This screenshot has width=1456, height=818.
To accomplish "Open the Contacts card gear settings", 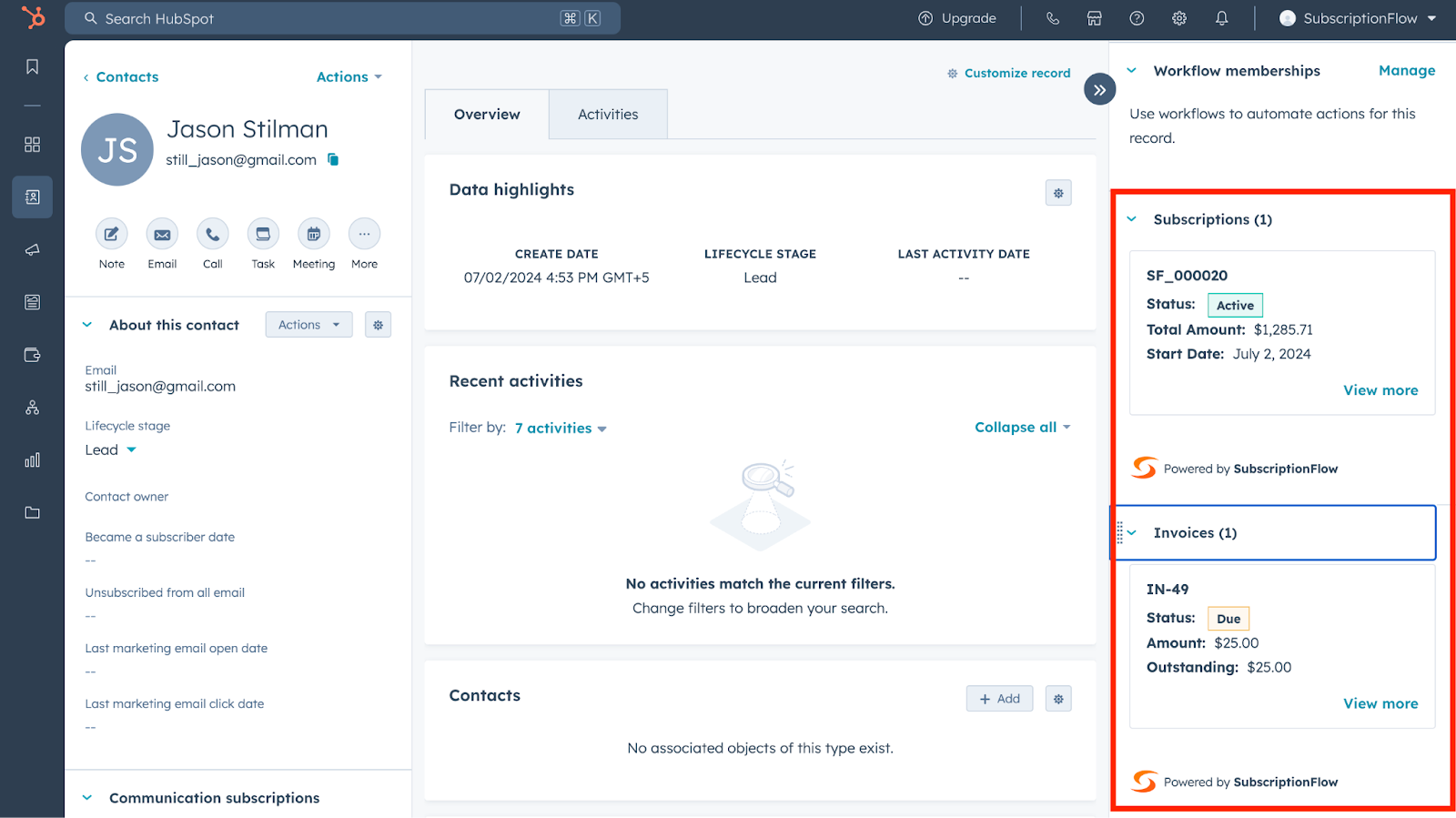I will tap(1058, 699).
